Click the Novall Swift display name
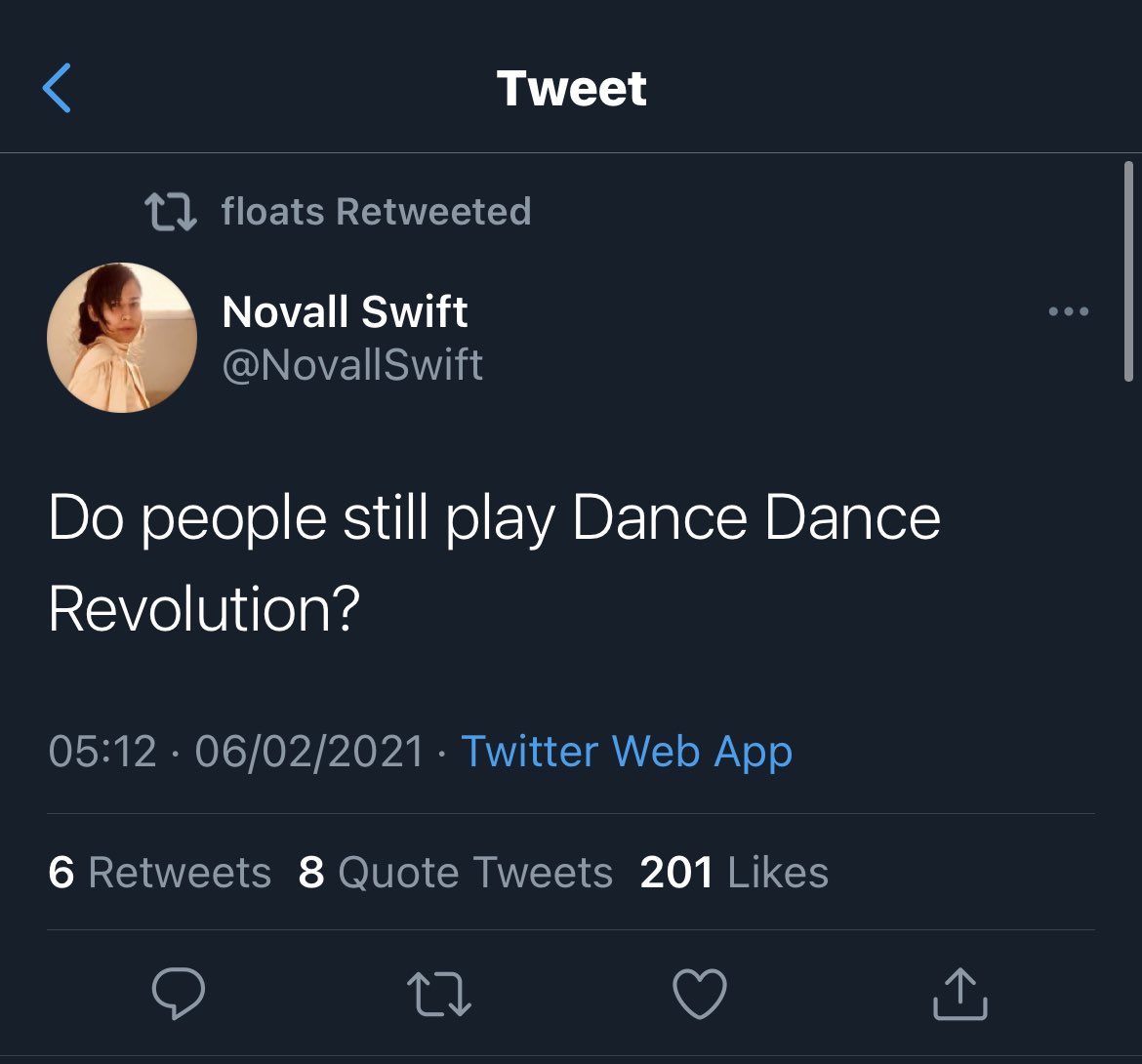 [x=345, y=312]
